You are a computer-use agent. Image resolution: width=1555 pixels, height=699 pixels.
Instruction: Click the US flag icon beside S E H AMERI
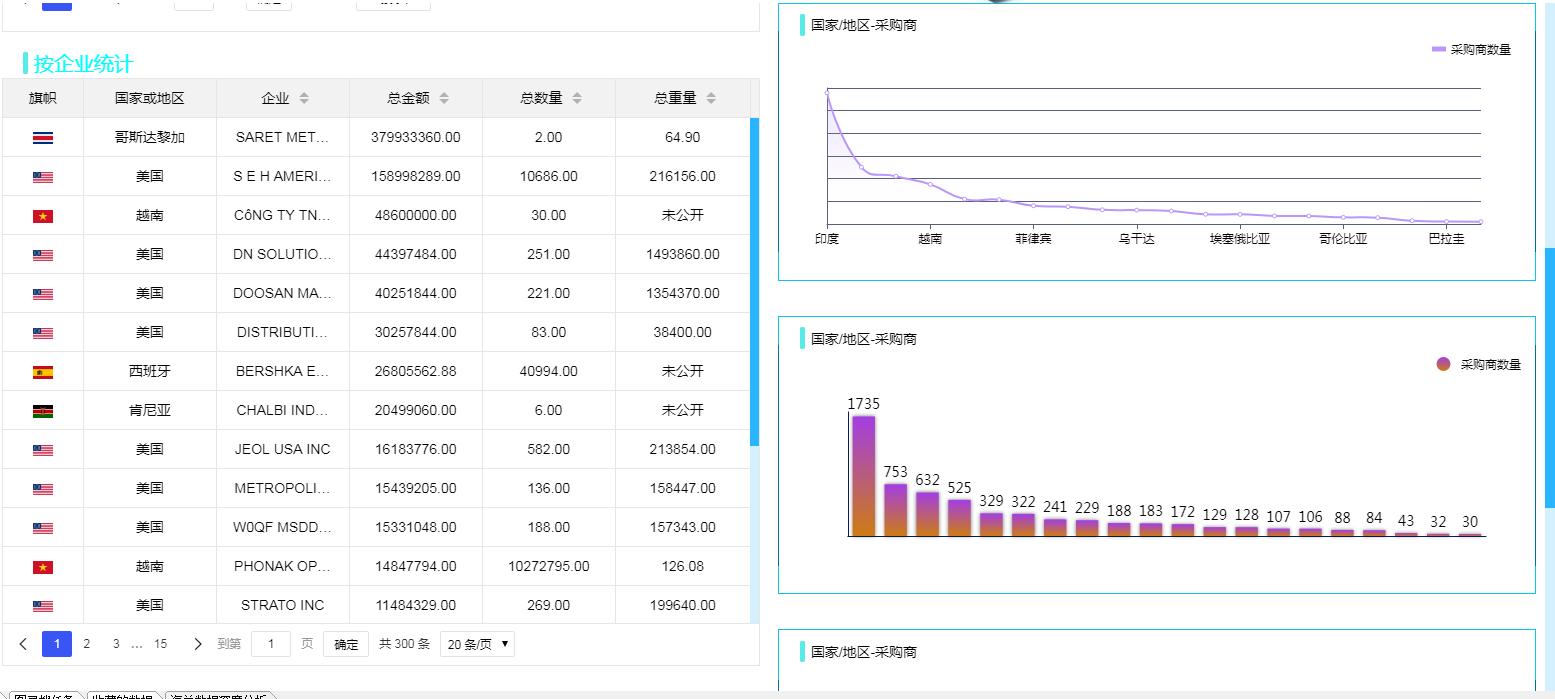pos(43,176)
